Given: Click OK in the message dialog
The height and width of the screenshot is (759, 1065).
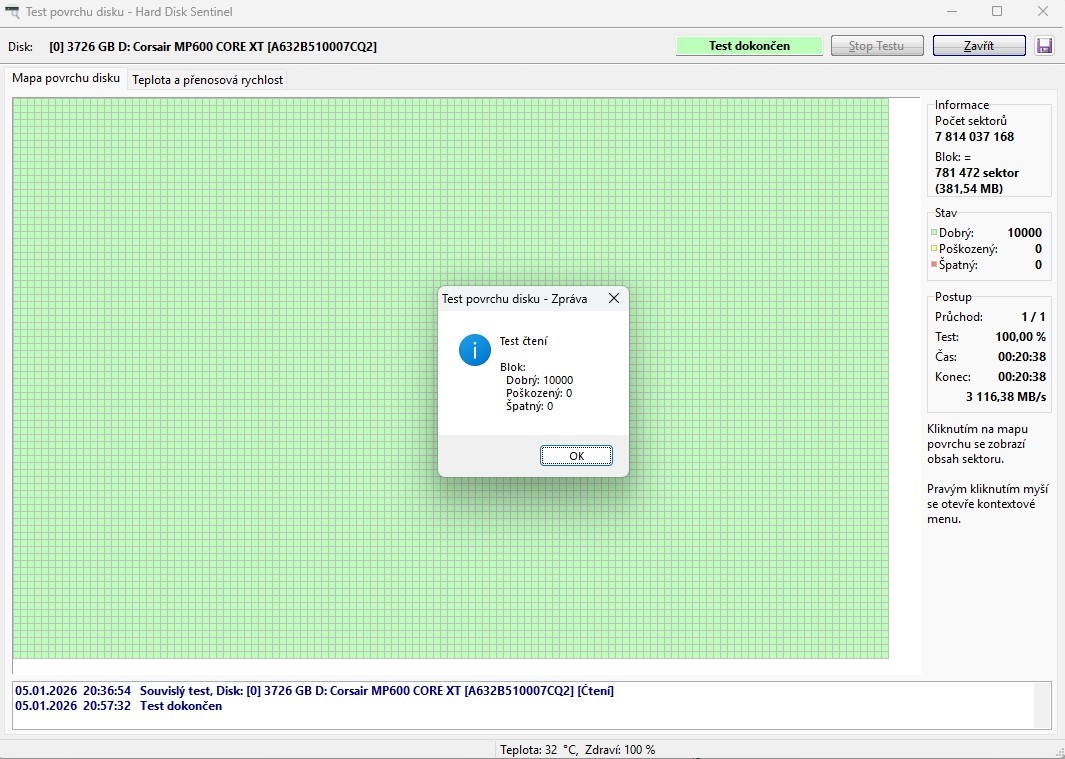Looking at the screenshot, I should pos(576,455).
